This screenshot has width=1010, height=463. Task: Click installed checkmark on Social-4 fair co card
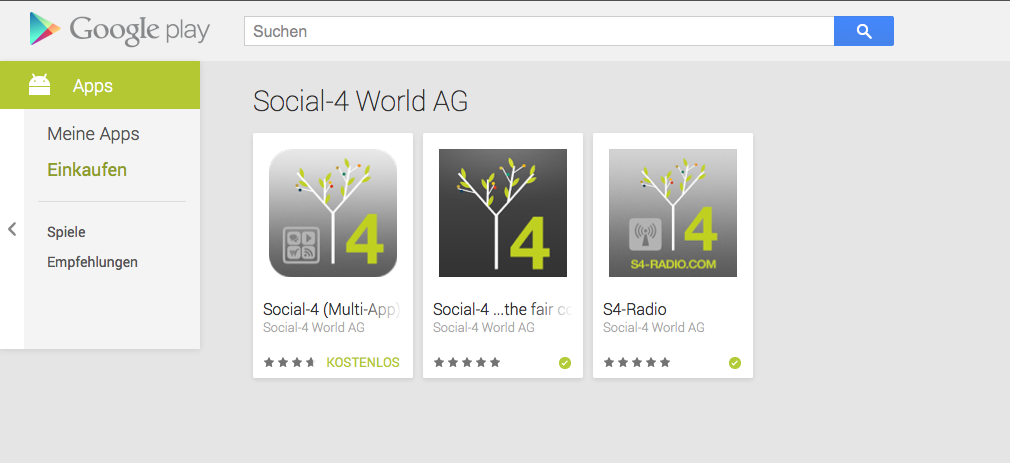(x=565, y=363)
